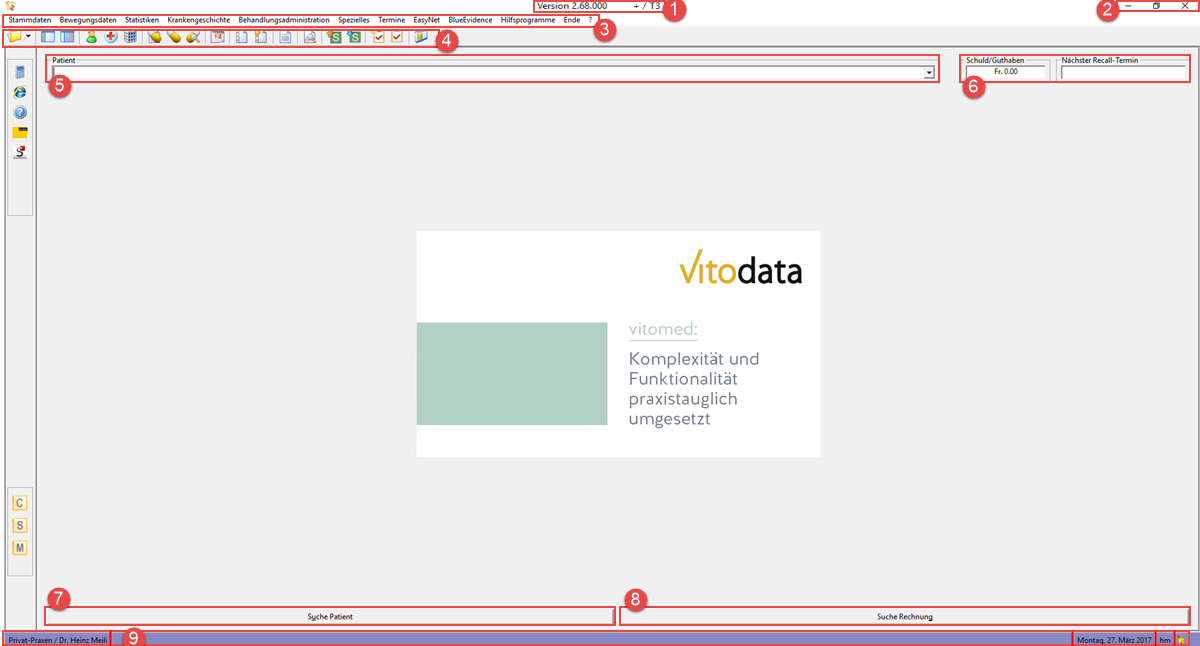Screen dimensions: 1200x646
Task: Click the red cross medical toolbar icon
Action: click(110, 37)
